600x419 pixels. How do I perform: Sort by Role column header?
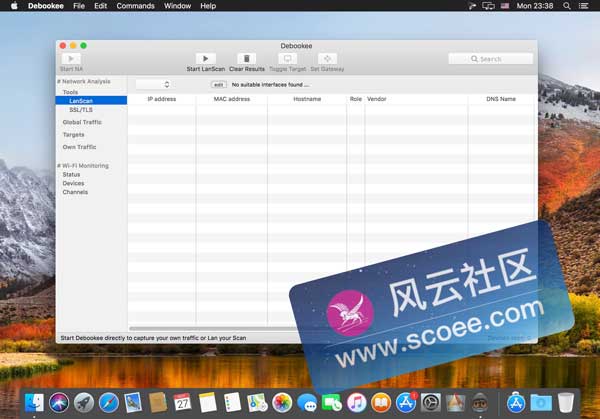355,99
